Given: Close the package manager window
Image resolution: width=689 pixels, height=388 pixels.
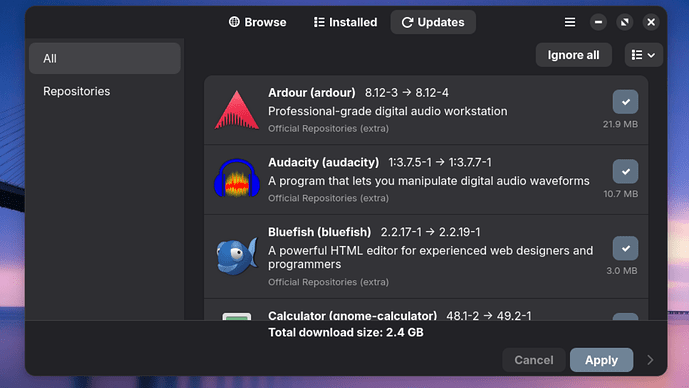Looking at the screenshot, I should (x=651, y=22).
